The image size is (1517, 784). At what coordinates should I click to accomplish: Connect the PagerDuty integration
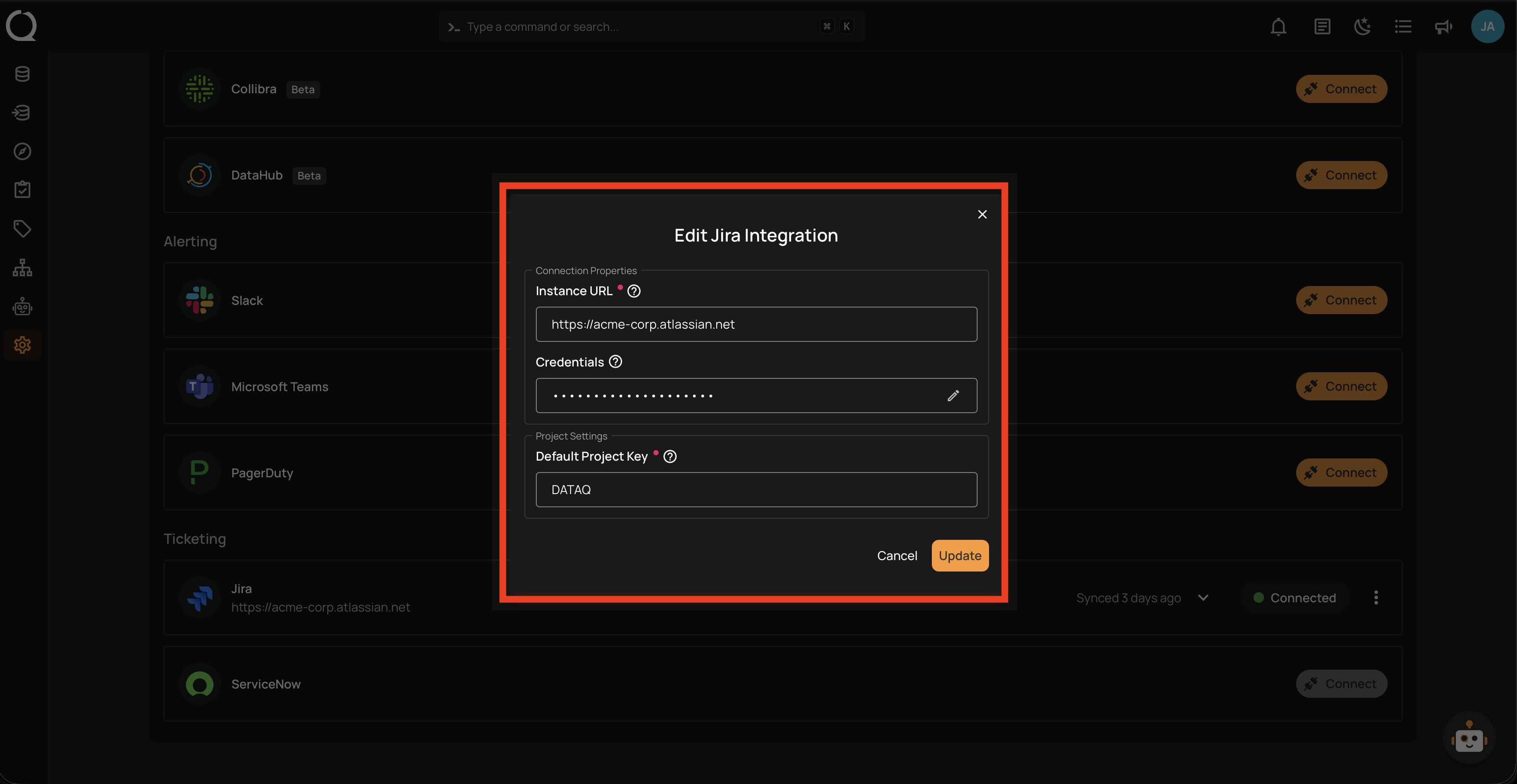click(x=1341, y=473)
